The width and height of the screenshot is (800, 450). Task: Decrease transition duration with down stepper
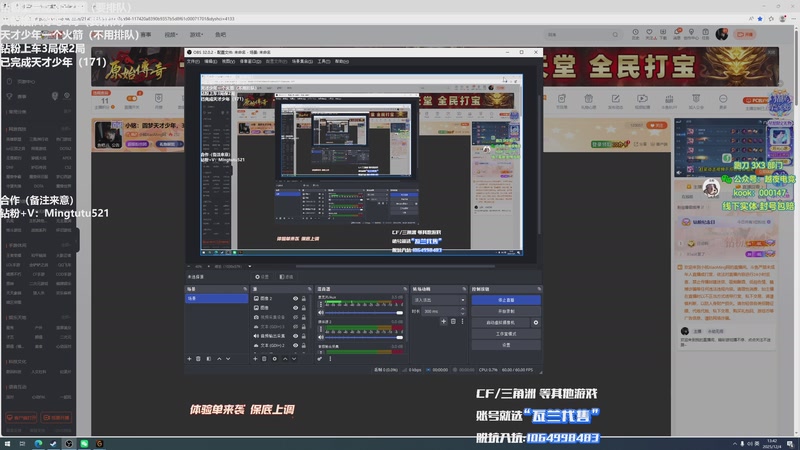pos(463,313)
